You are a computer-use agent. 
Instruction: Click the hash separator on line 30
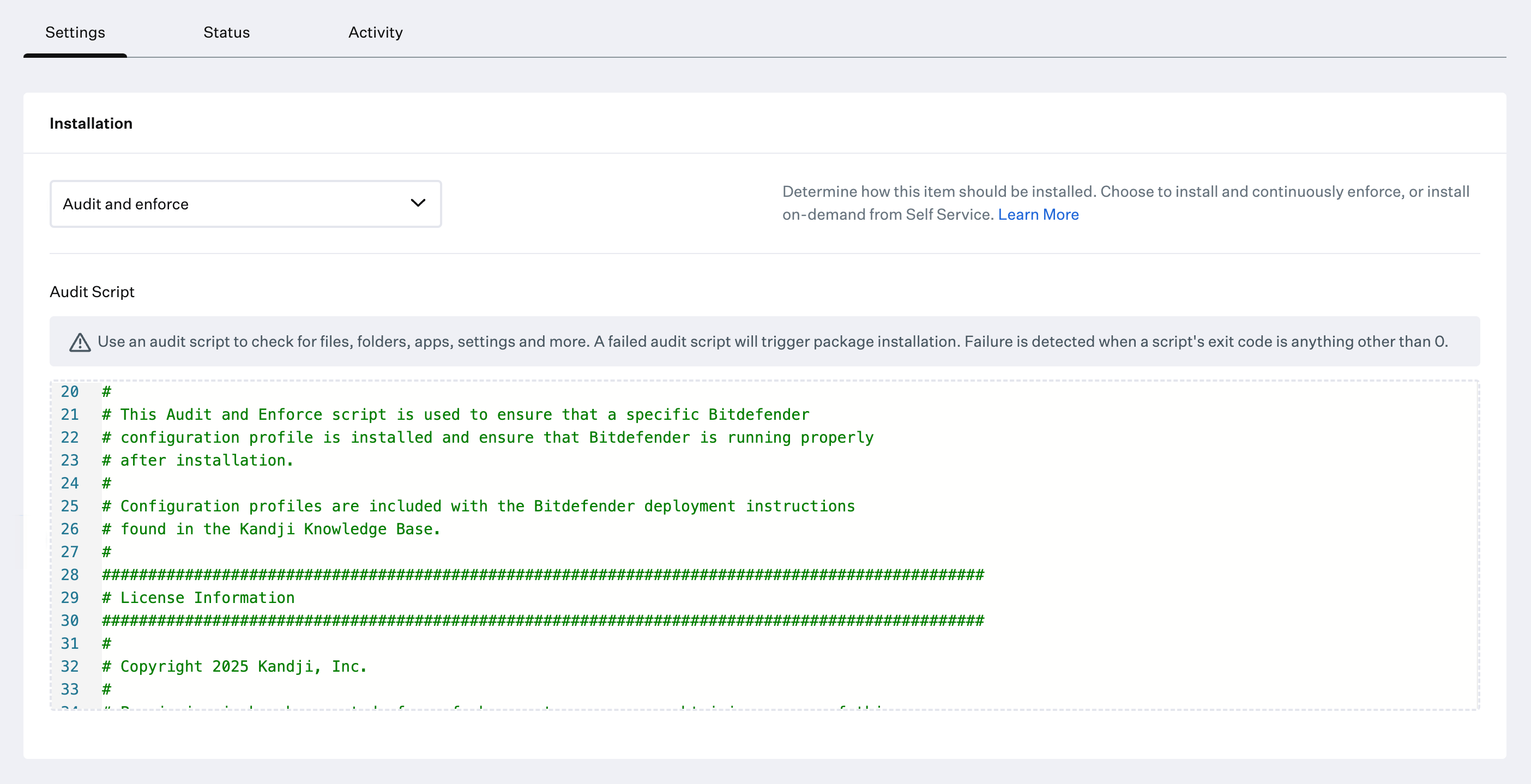pyautogui.click(x=543, y=620)
